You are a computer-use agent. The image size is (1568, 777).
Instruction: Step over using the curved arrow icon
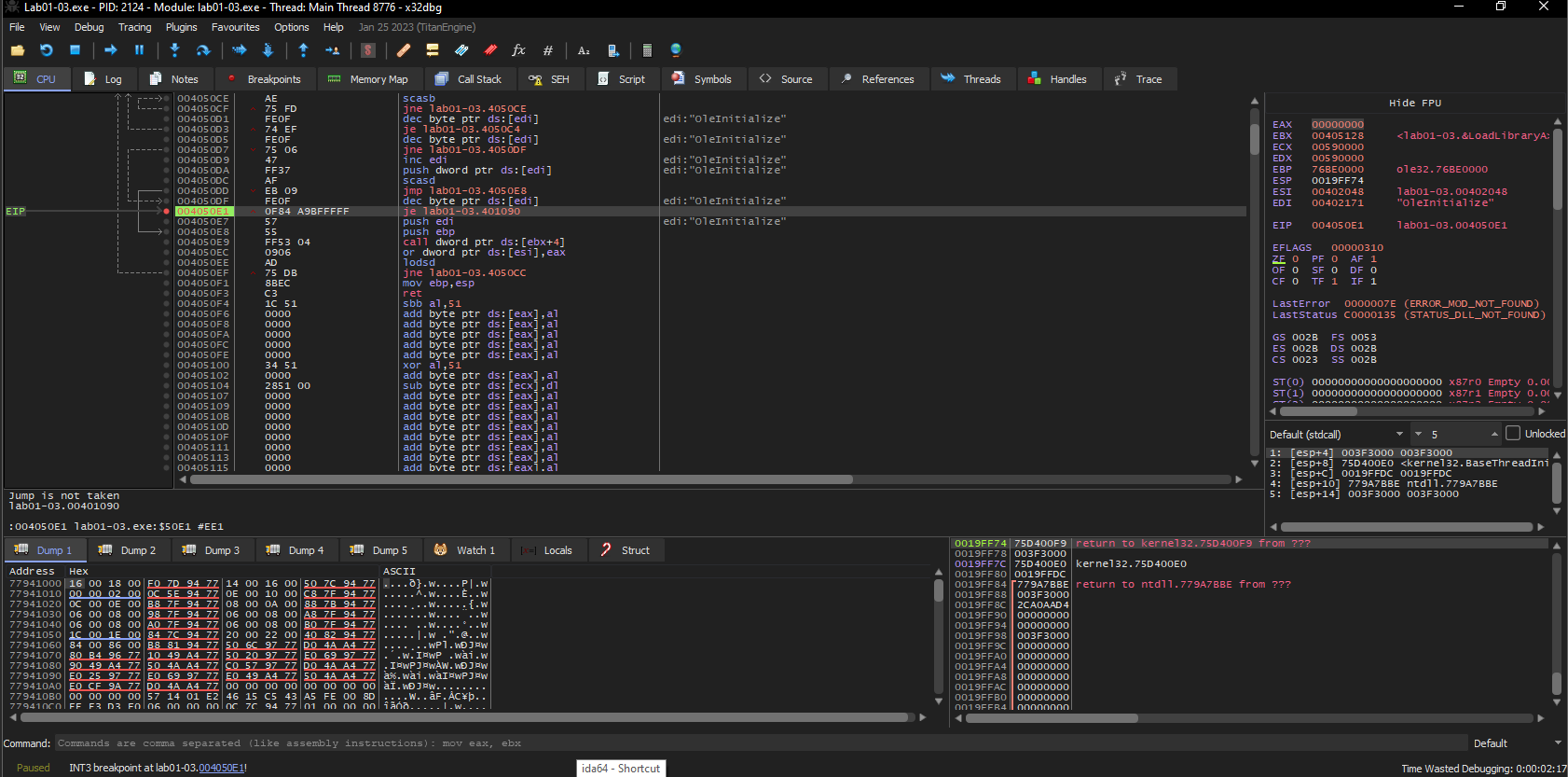(203, 50)
